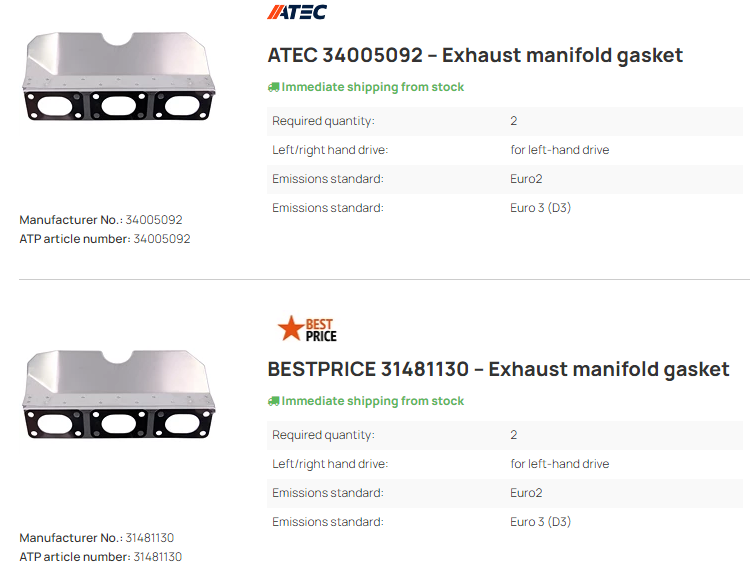Open the BESTPRICE 31481130 Exhaust manifold gasket title
This screenshot has width=750, height=564.
point(498,369)
